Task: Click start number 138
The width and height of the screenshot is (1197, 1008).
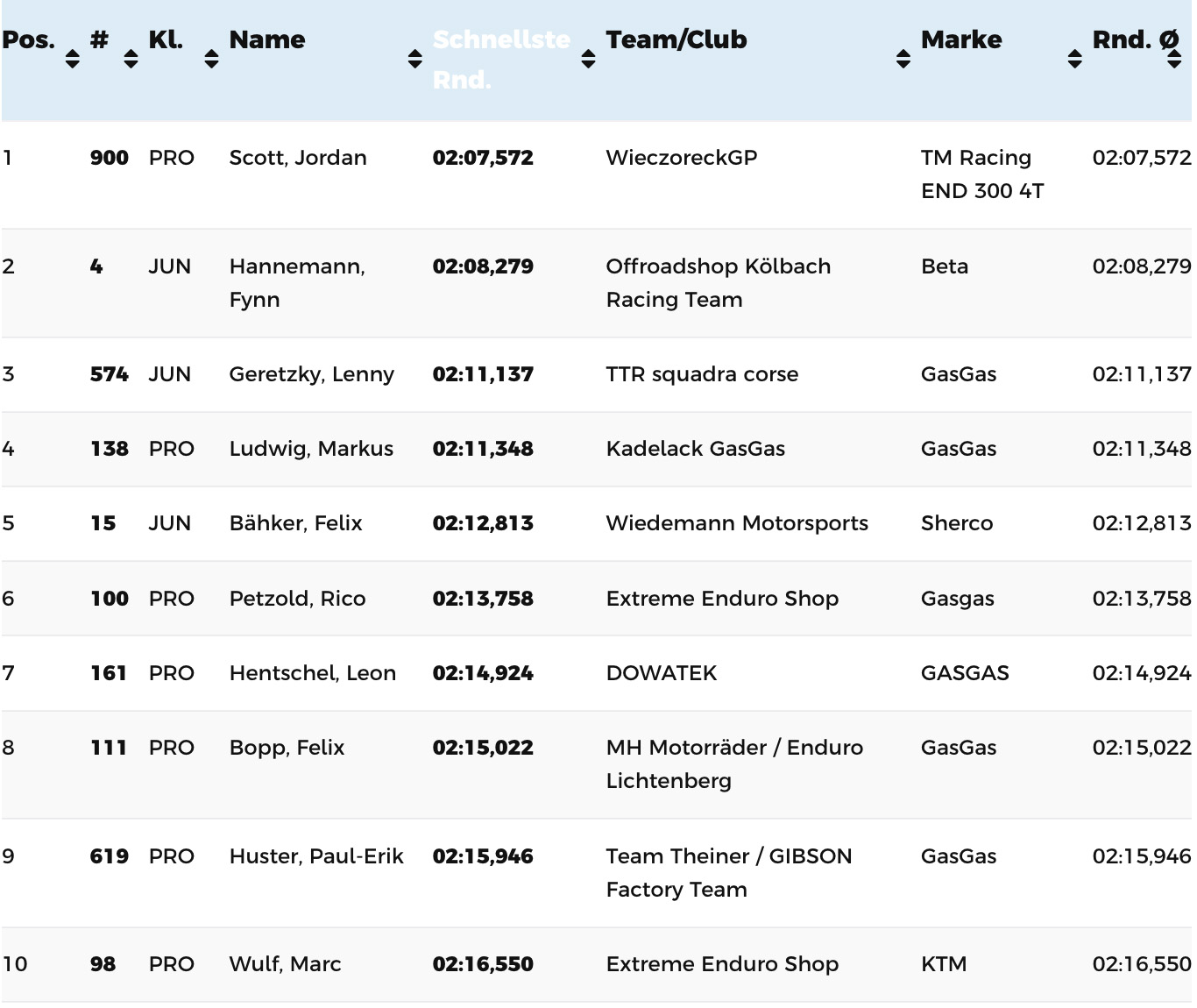Action: coord(110,449)
